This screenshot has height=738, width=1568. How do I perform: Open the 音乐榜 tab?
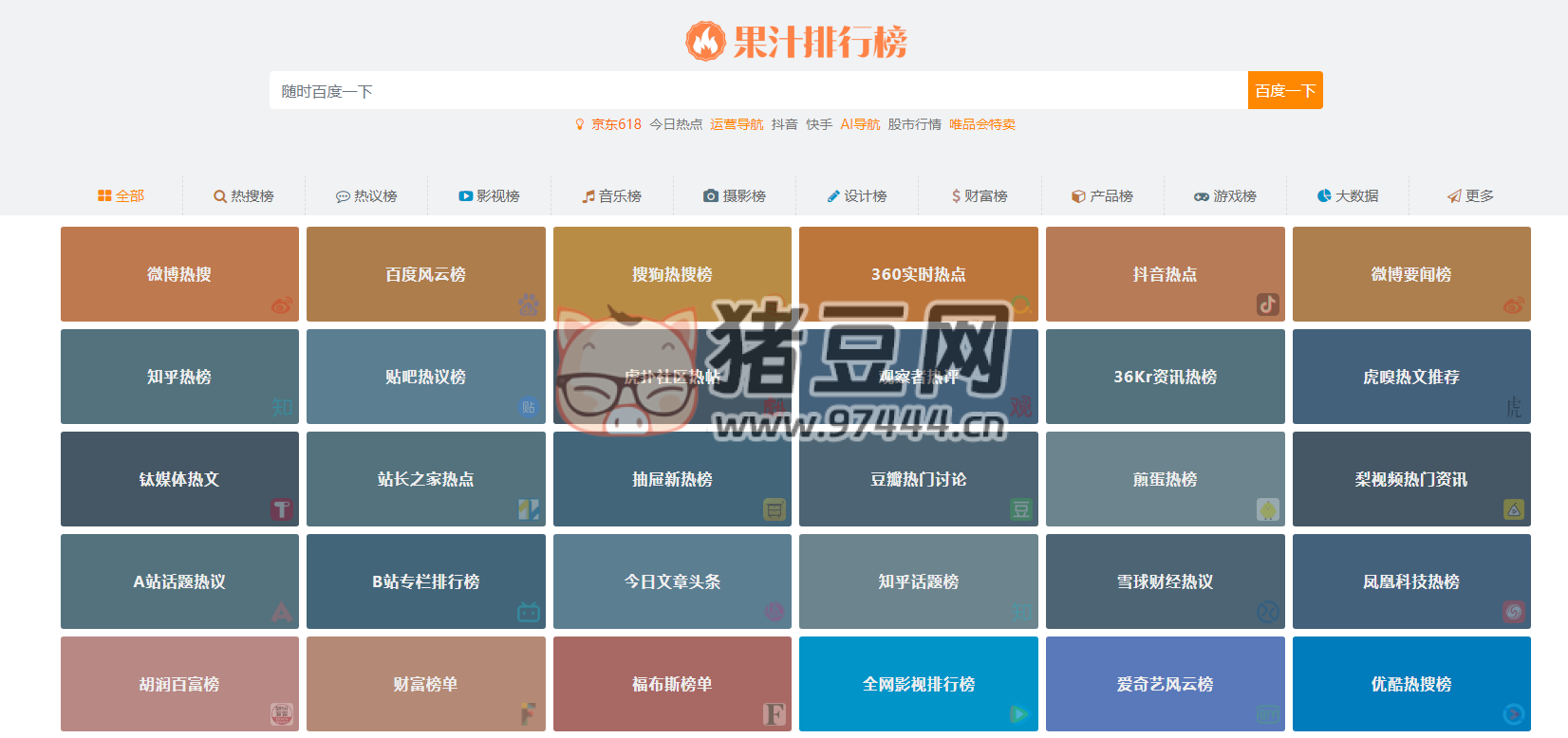pos(612,196)
